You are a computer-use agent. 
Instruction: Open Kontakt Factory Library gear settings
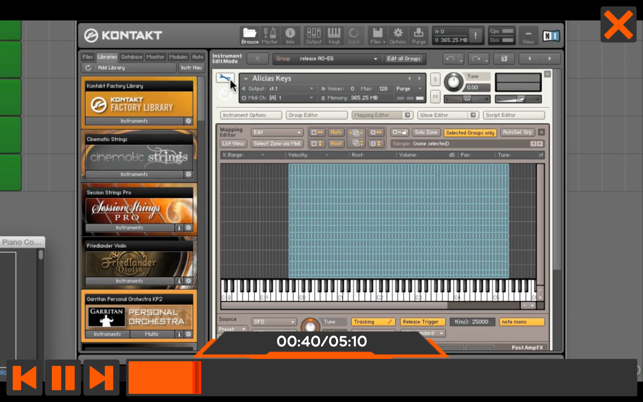click(188, 121)
